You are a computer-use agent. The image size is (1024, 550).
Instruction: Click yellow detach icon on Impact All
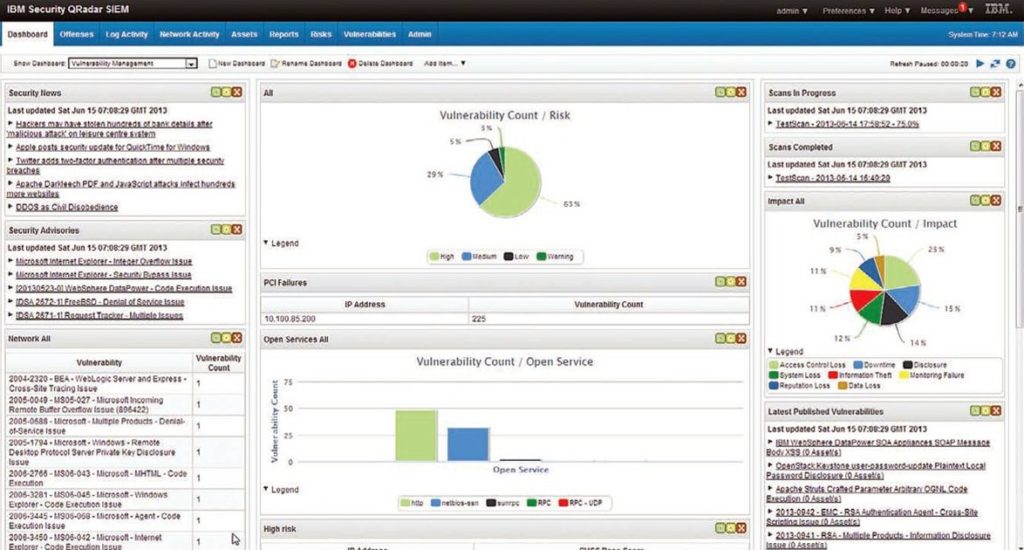pos(985,201)
